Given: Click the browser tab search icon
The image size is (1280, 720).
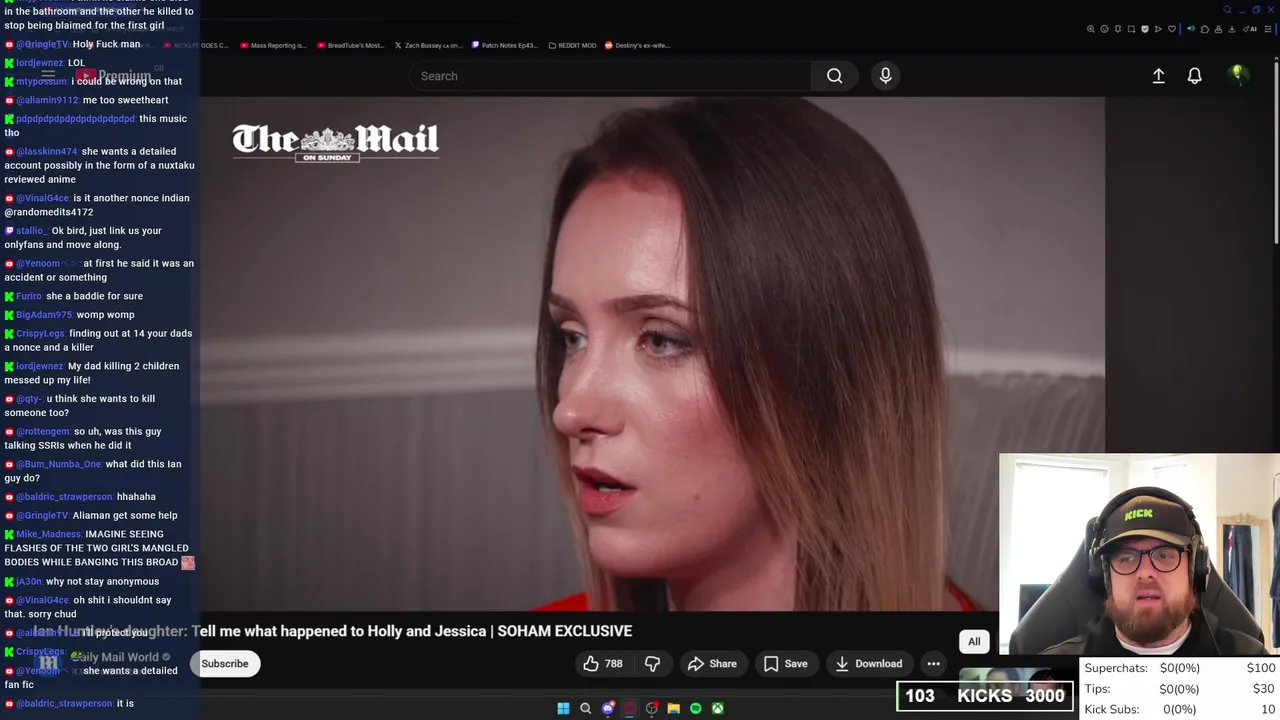Looking at the screenshot, I should [1227, 9].
